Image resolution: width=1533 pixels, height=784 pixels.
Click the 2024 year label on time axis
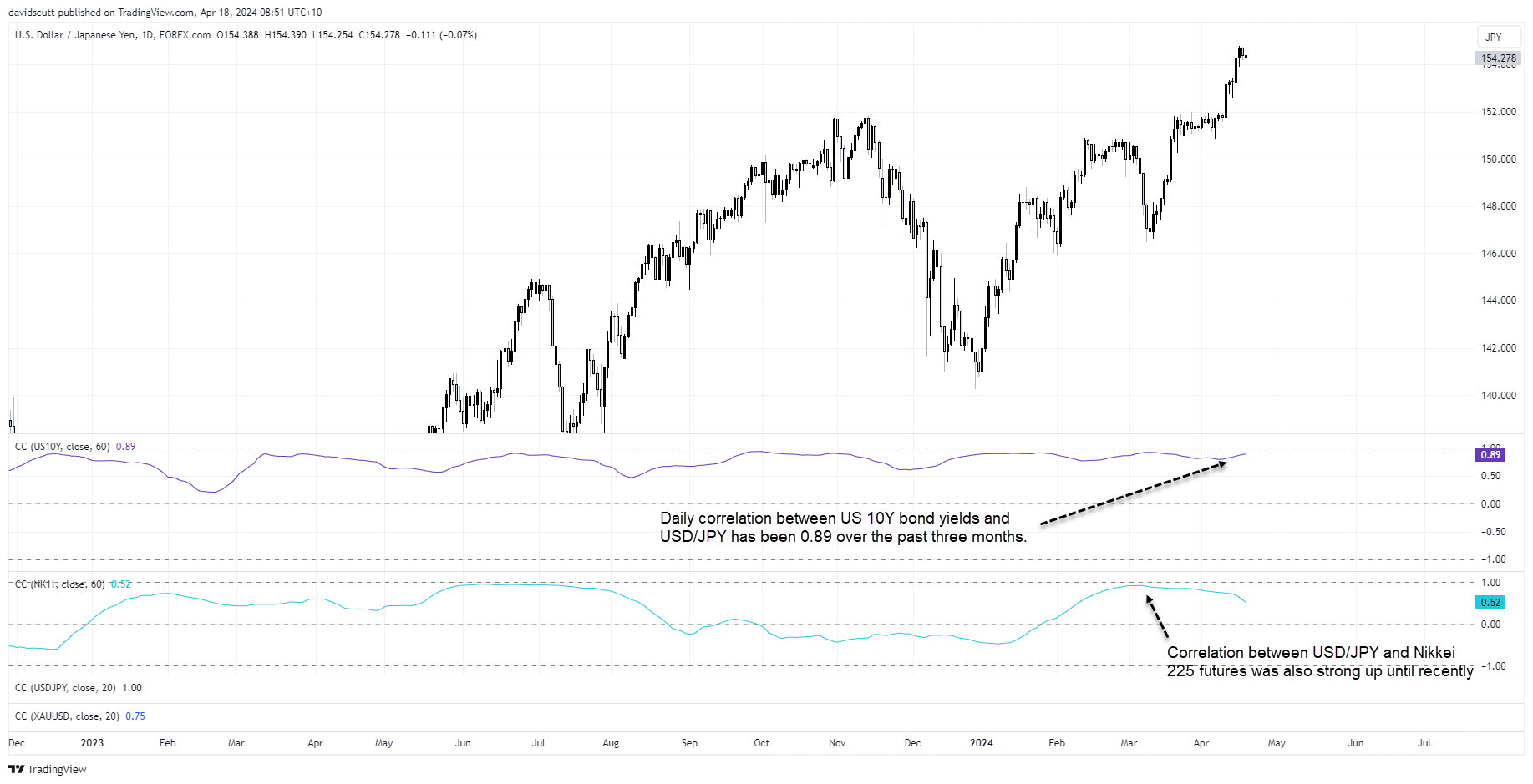[982, 743]
